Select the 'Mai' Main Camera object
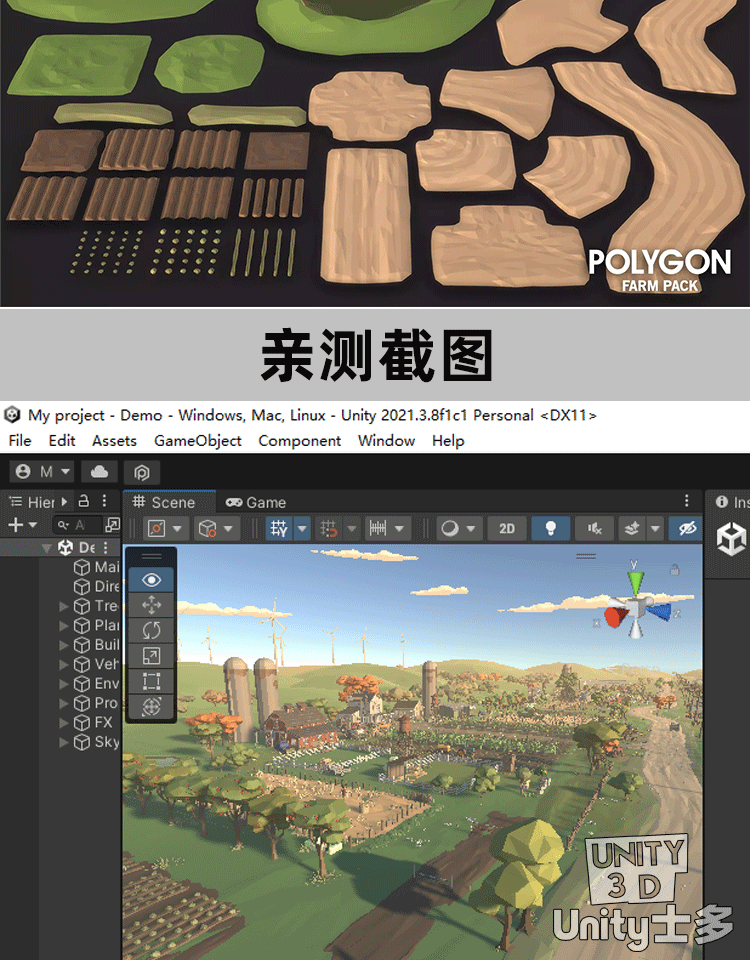750x960 pixels. click(x=96, y=567)
